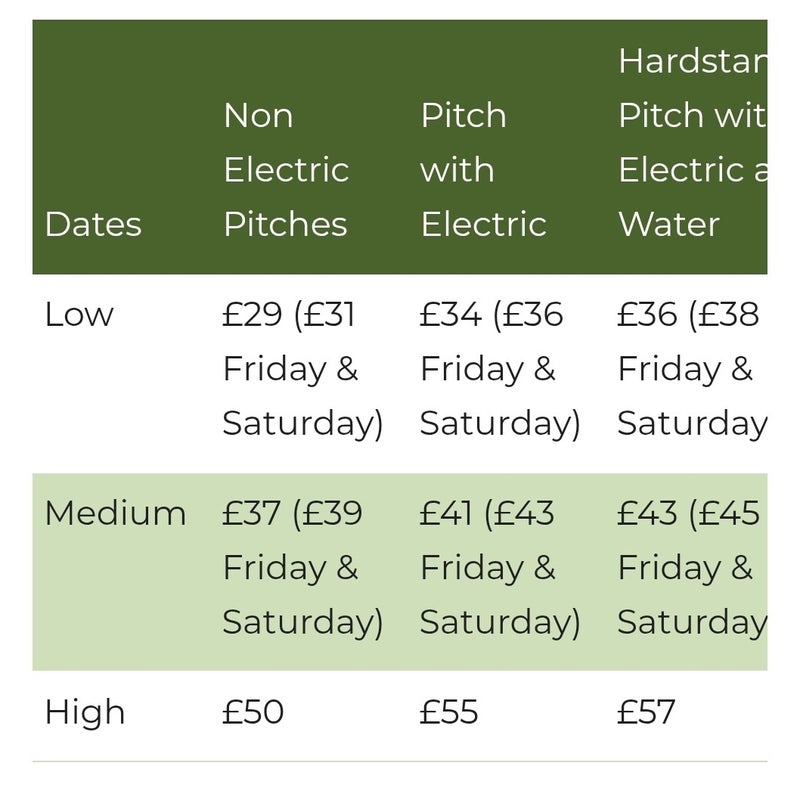Click the £50 High season price
Viewport: 800px width, 800px height.
coord(253,713)
